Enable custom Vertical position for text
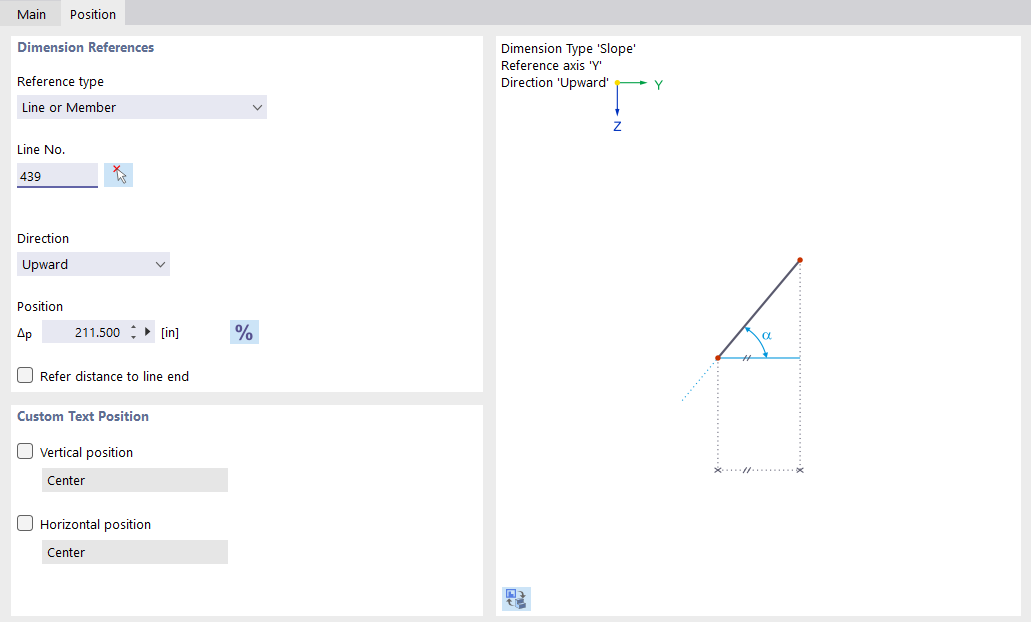1031x622 pixels. (x=24, y=451)
